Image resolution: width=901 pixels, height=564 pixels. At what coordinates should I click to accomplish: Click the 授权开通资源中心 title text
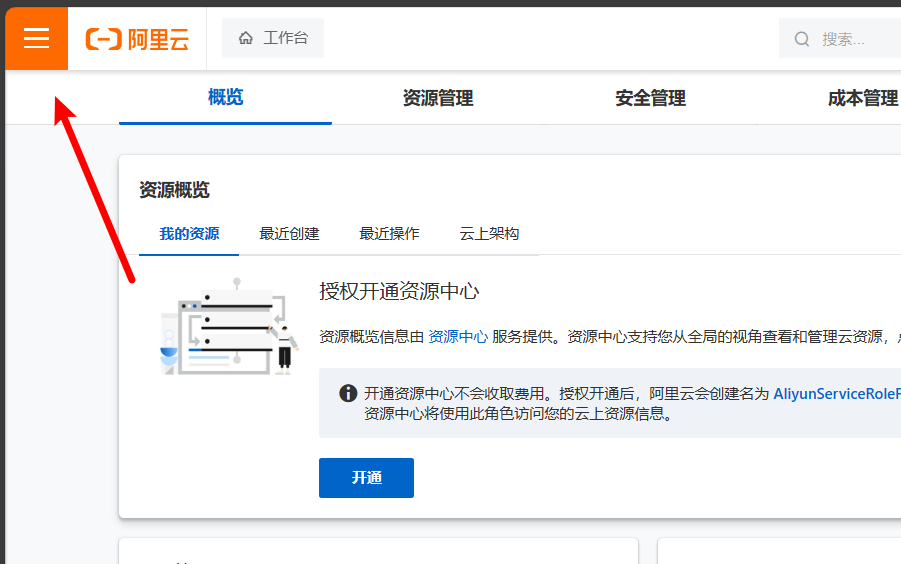click(399, 291)
